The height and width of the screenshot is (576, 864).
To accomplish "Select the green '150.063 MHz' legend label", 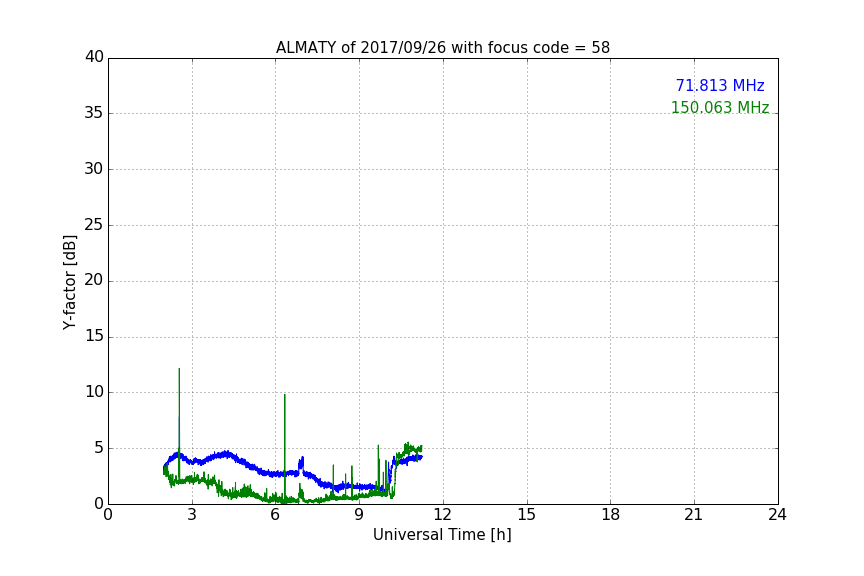I will (x=720, y=107).
